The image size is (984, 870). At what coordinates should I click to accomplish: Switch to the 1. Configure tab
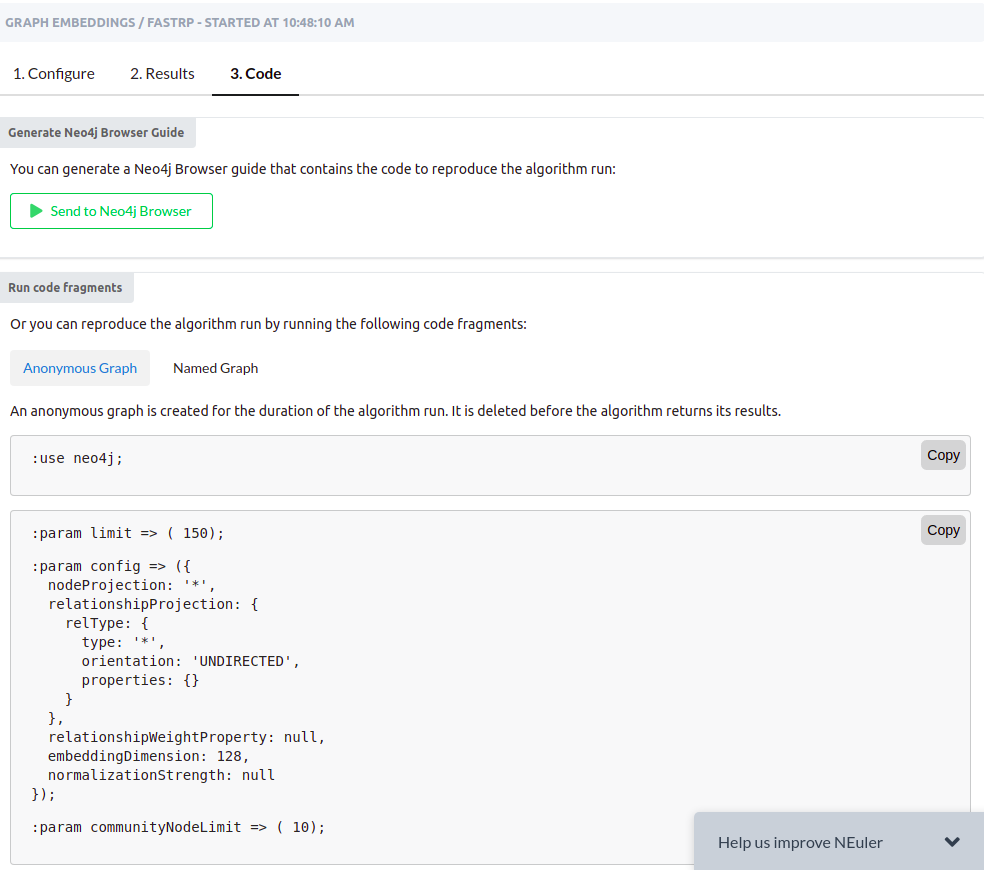coord(54,73)
